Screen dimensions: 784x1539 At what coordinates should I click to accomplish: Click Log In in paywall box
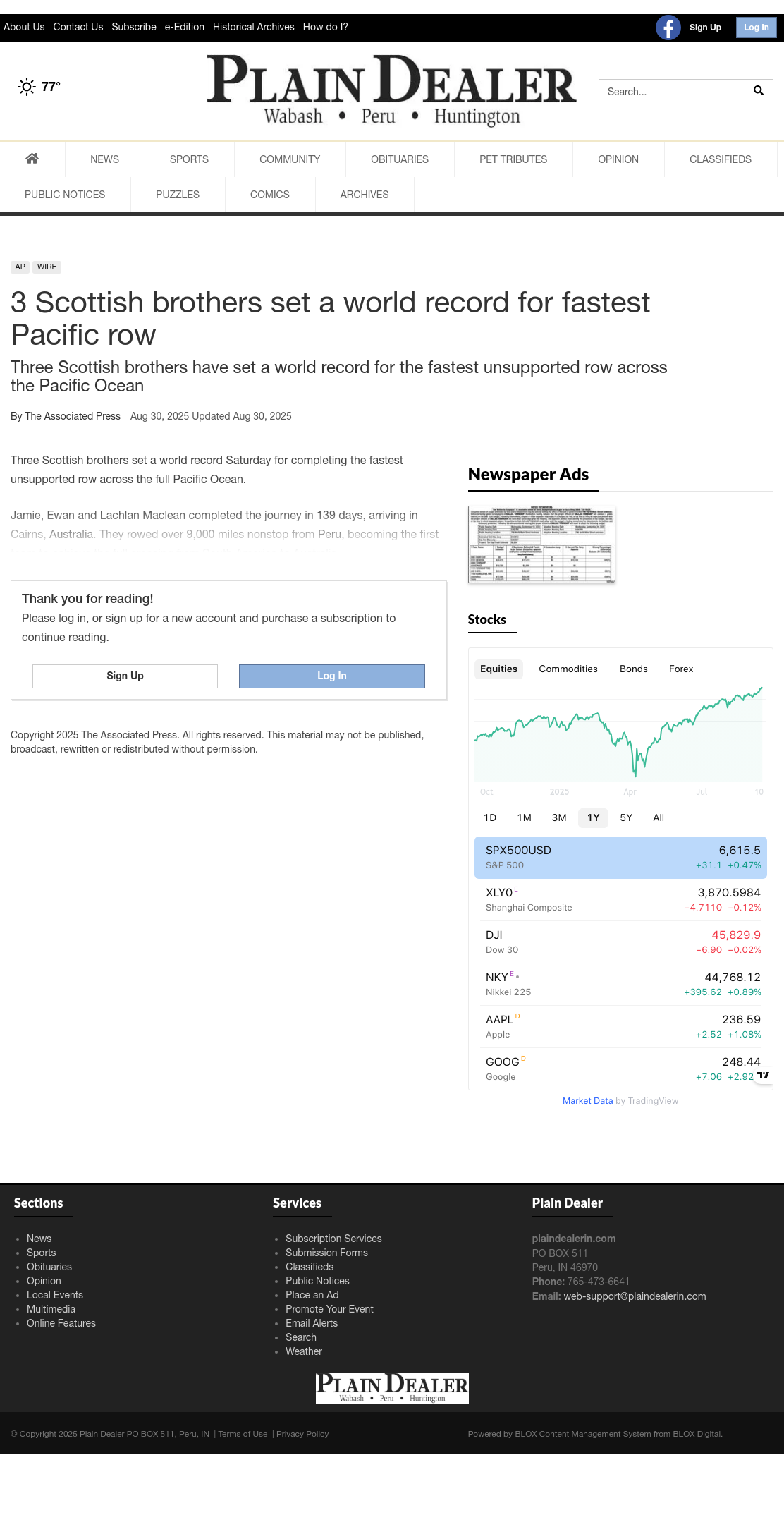(x=331, y=676)
